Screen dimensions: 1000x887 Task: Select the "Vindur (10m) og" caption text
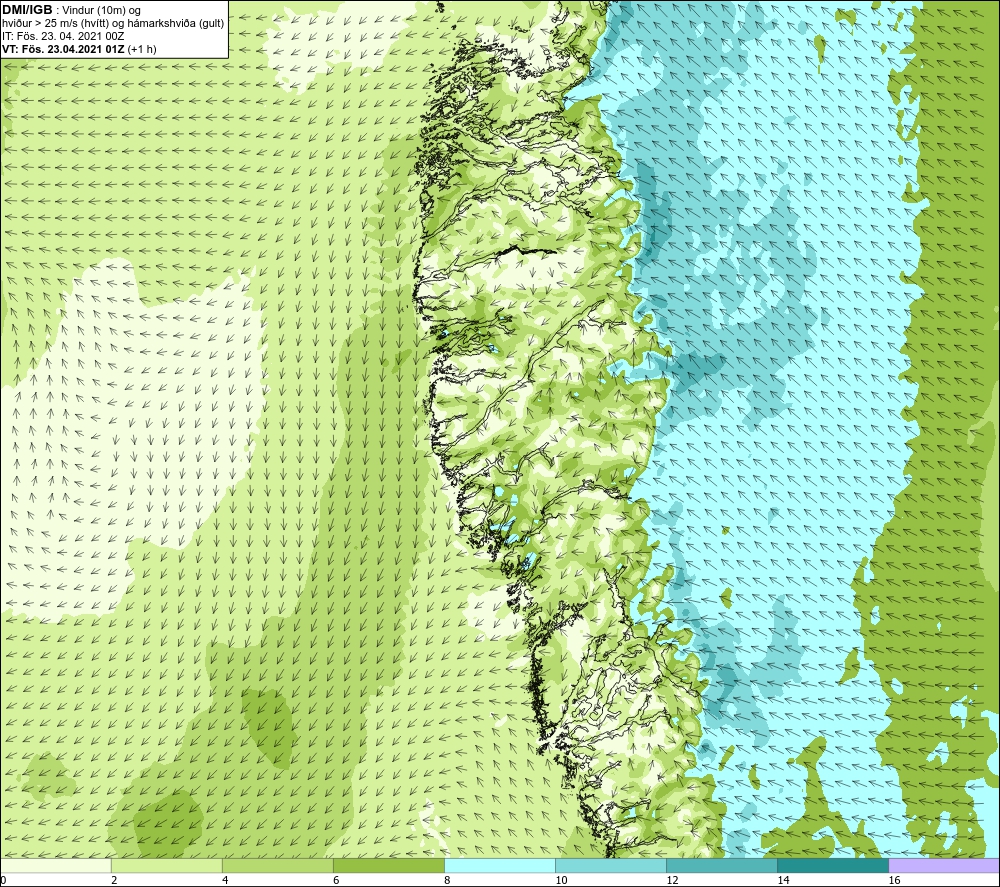[102, 11]
